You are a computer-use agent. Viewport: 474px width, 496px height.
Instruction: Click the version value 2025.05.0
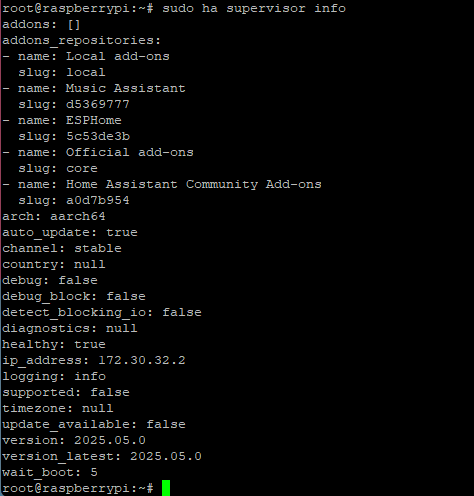[110, 440]
